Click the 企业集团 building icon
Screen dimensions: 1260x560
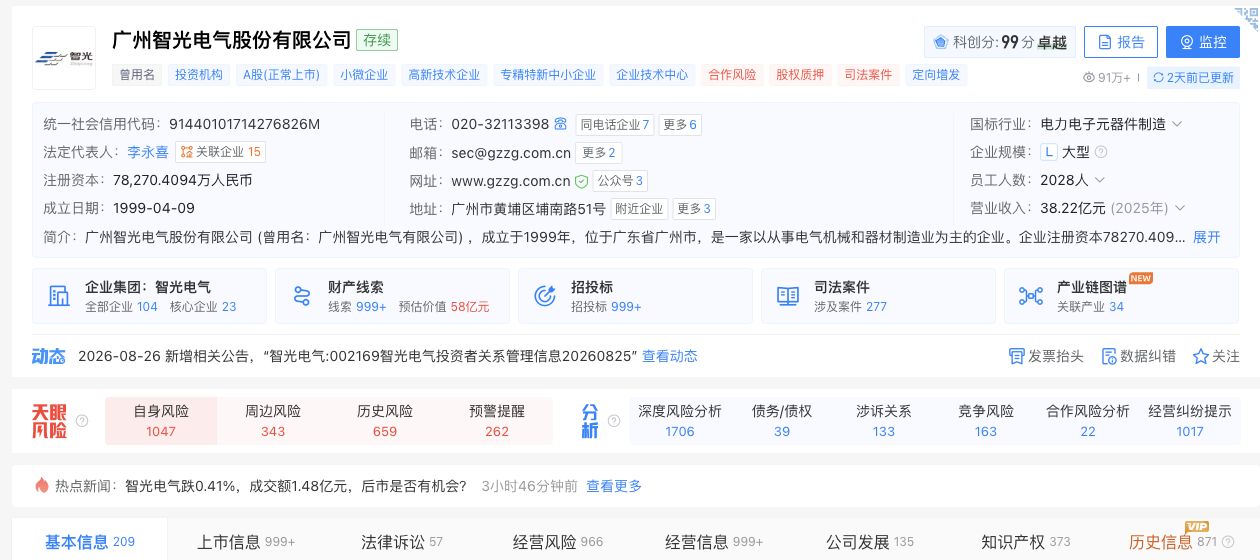coord(59,296)
